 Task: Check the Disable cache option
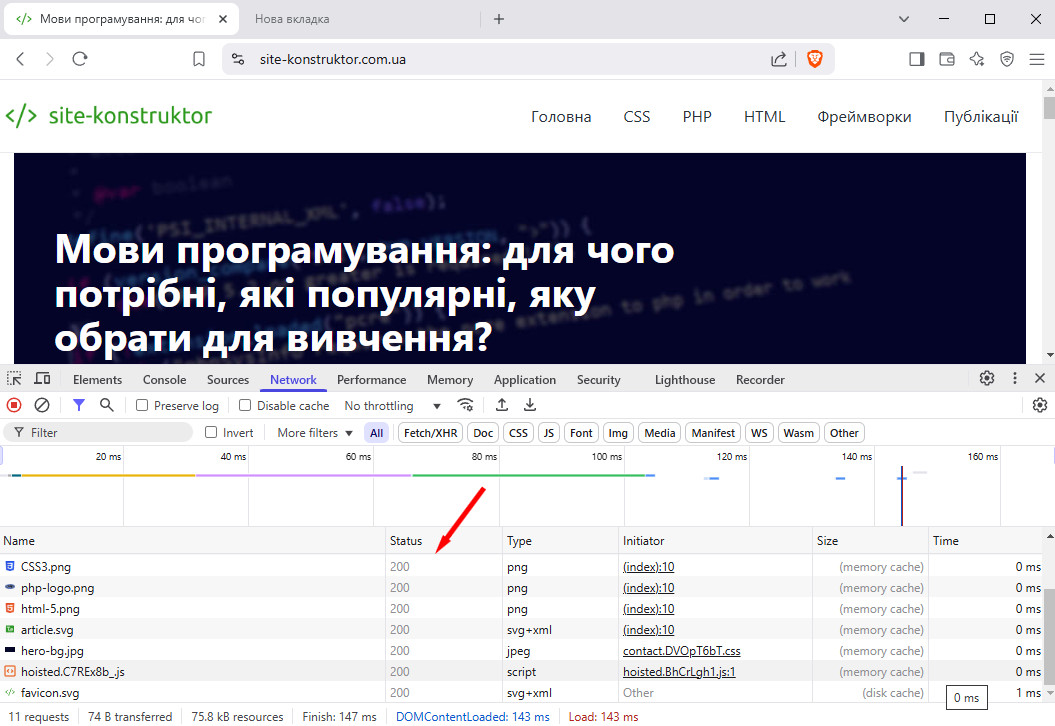tap(245, 405)
